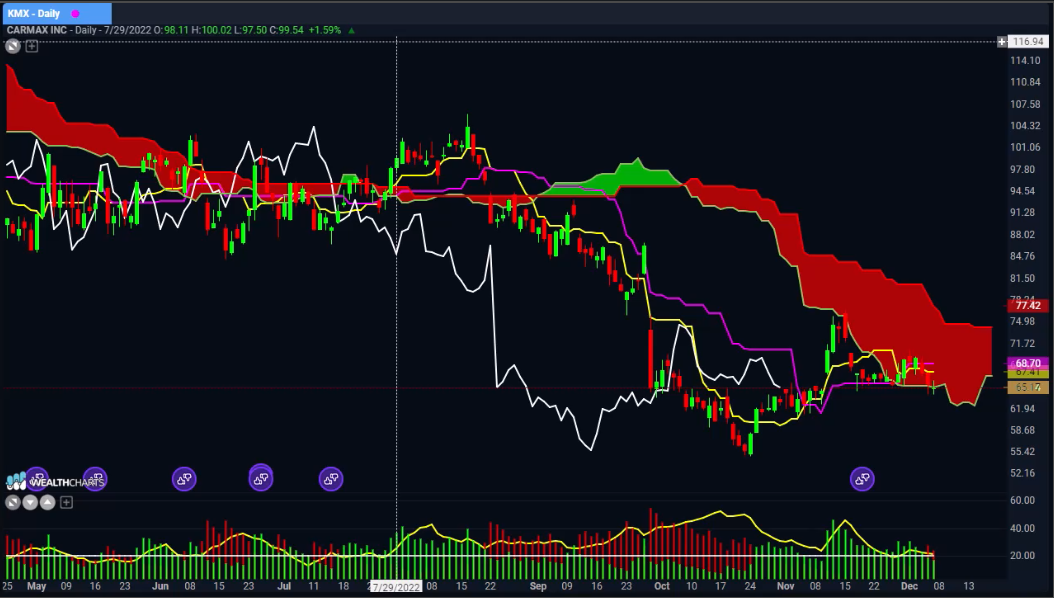Click the plus icon on the price pane
The image size is (1054, 598).
point(32,46)
